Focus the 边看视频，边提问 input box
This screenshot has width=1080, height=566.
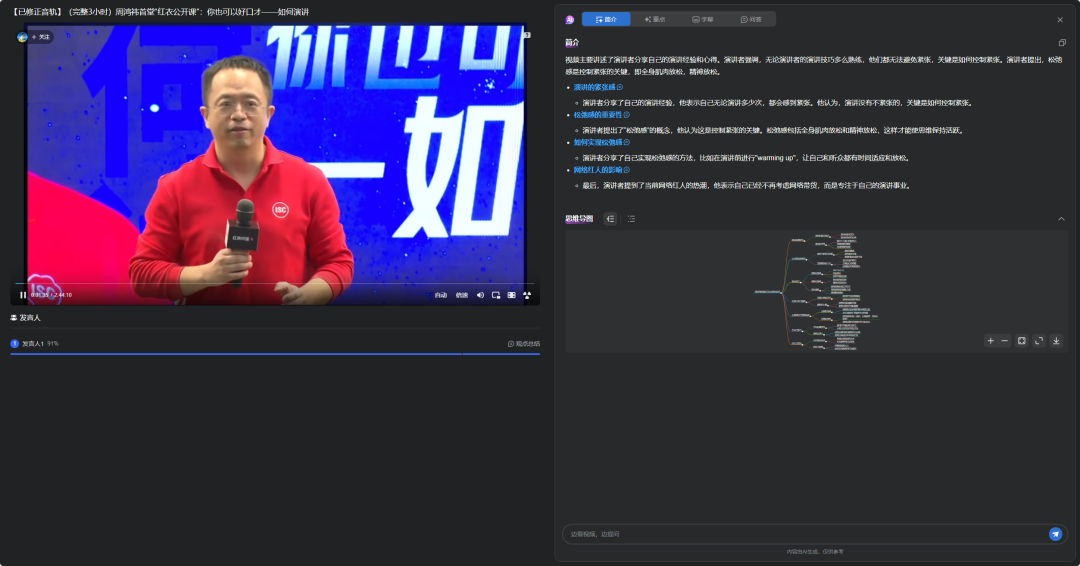point(806,534)
